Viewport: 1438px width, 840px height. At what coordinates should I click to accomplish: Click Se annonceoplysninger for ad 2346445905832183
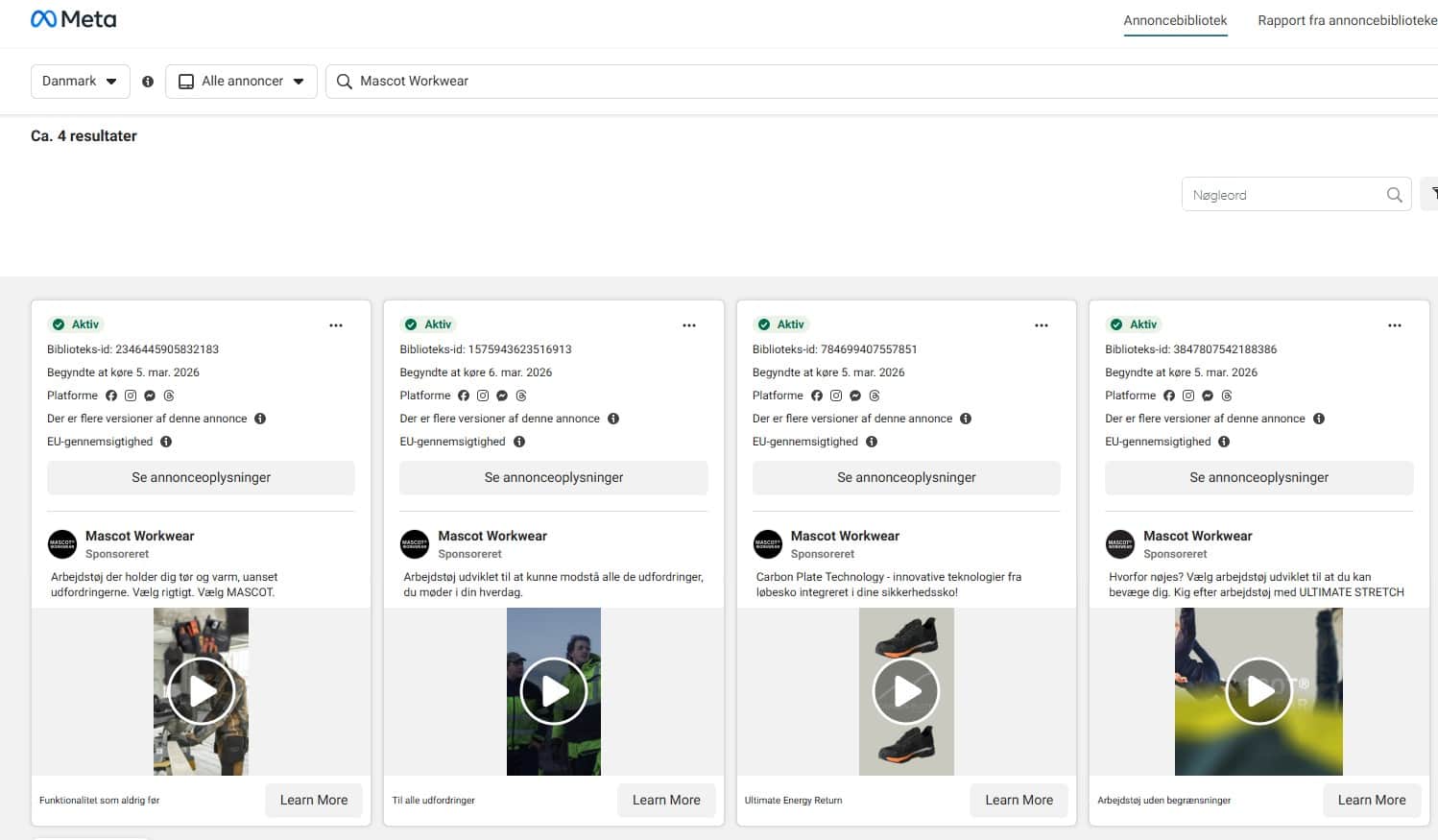tap(201, 478)
